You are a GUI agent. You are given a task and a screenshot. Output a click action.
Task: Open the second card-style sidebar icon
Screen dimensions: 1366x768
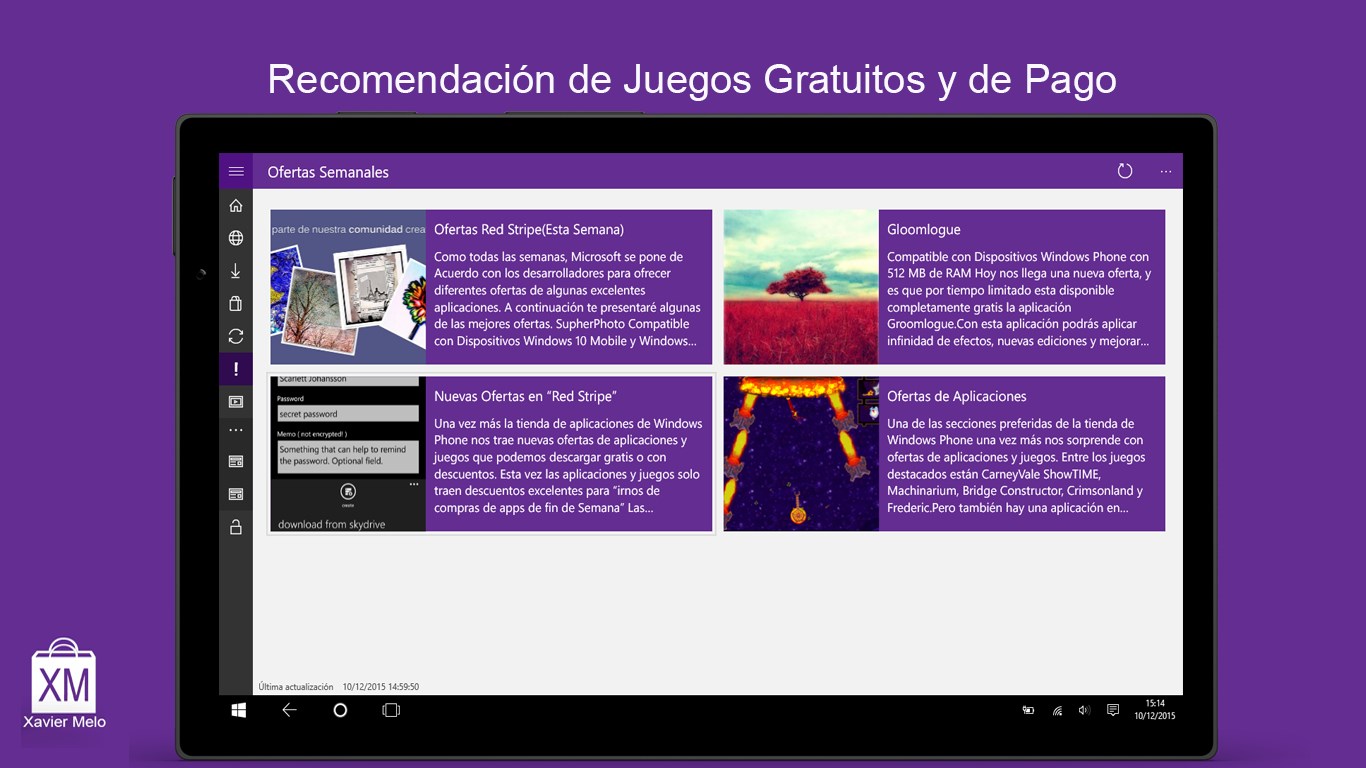(236, 494)
